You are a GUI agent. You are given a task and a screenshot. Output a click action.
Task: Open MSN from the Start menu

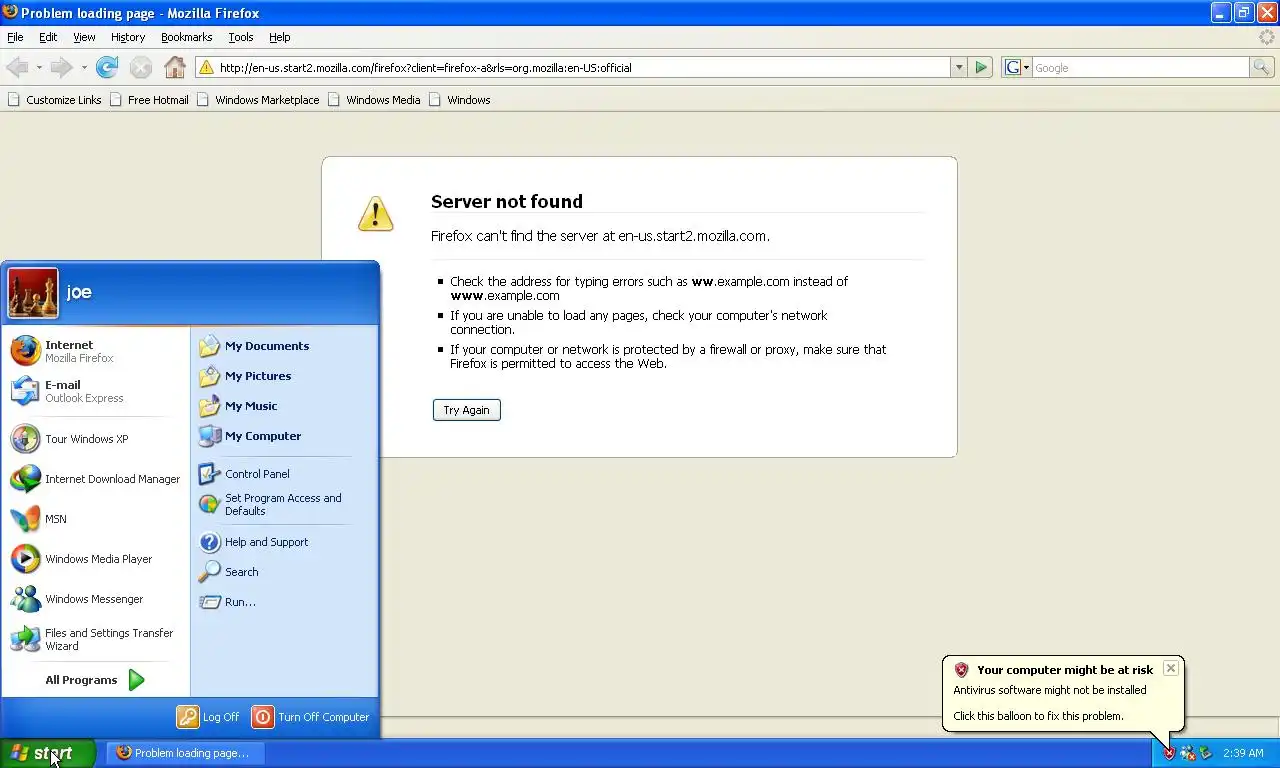pyautogui.click(x=95, y=519)
